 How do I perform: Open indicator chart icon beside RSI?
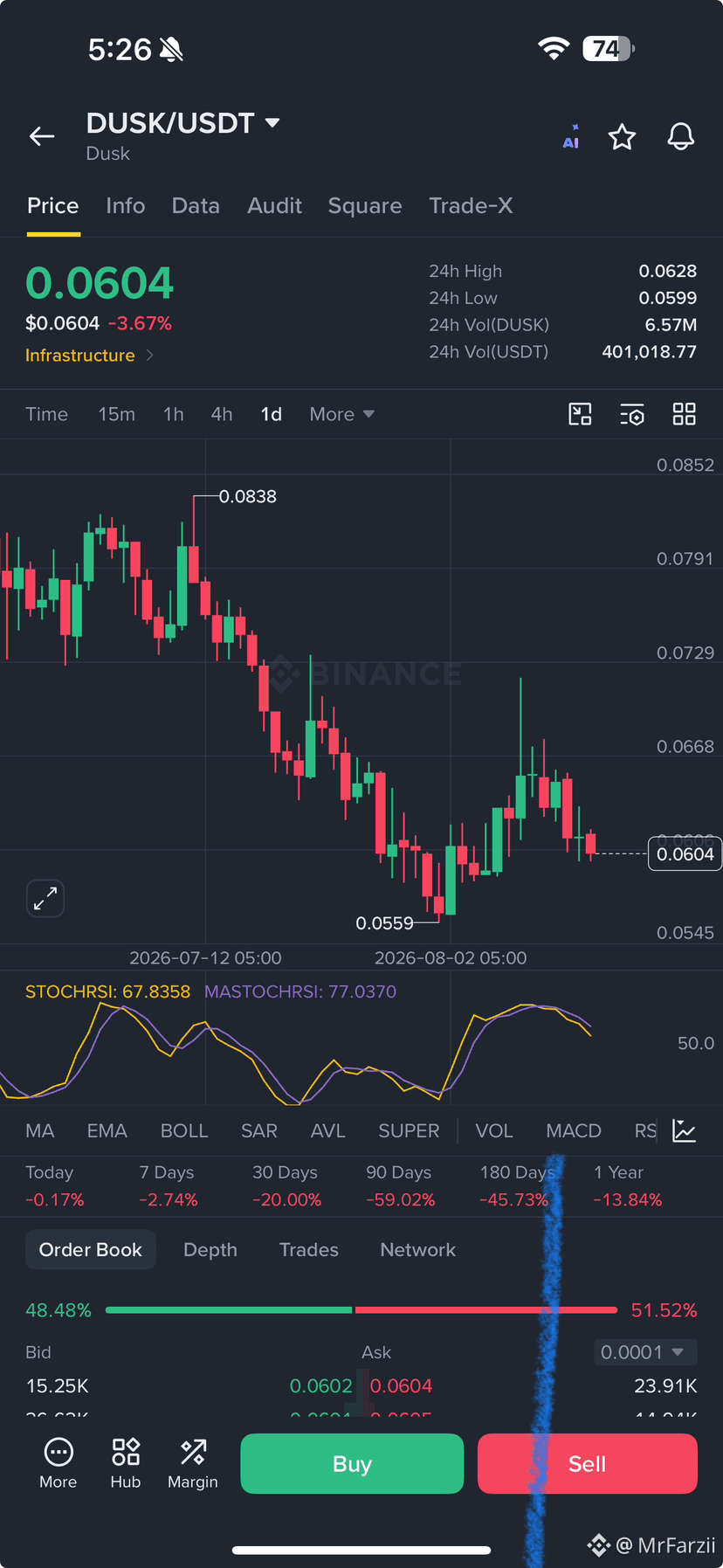click(685, 1131)
